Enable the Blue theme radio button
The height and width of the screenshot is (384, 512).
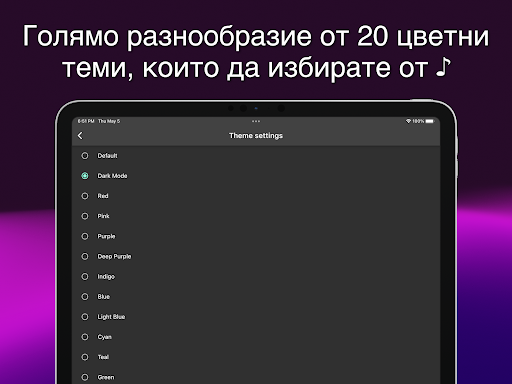click(x=85, y=297)
